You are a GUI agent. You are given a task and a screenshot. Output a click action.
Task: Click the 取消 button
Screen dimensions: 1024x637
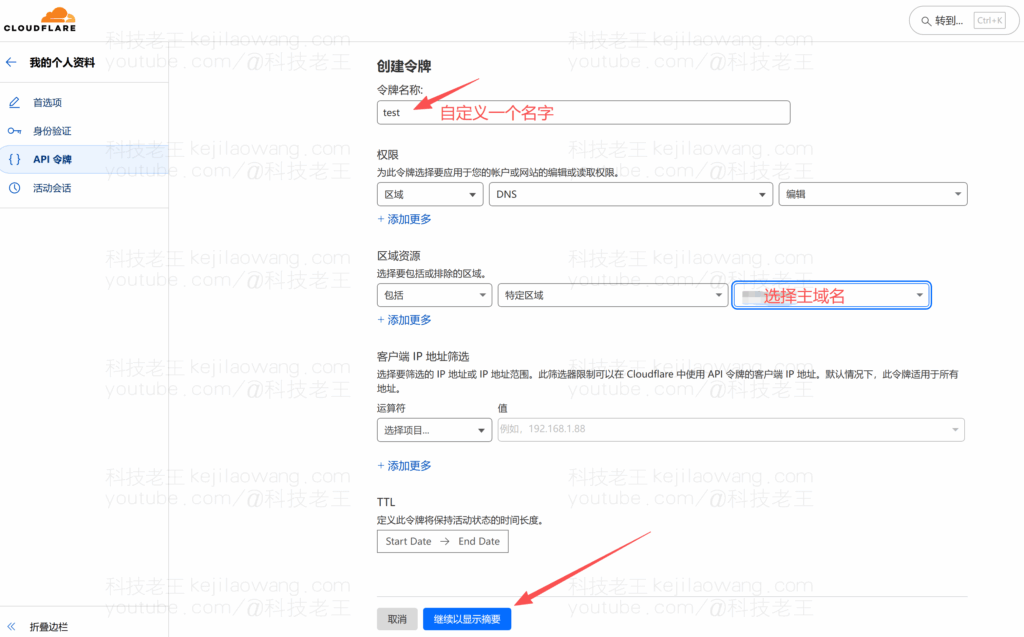pos(397,619)
